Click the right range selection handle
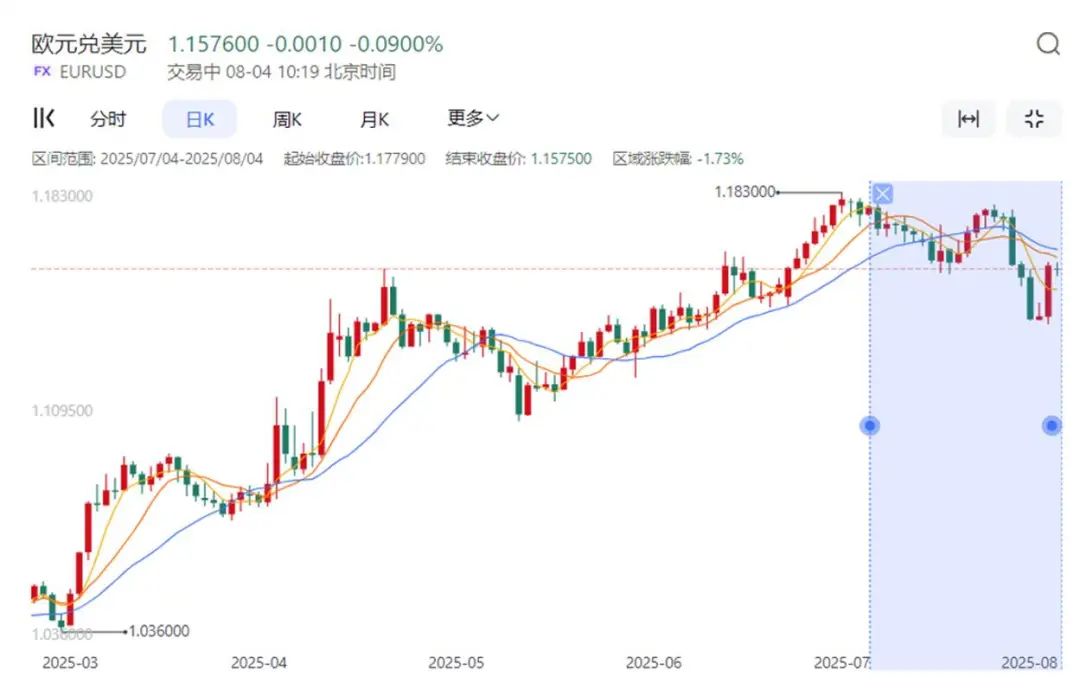 1051,426
